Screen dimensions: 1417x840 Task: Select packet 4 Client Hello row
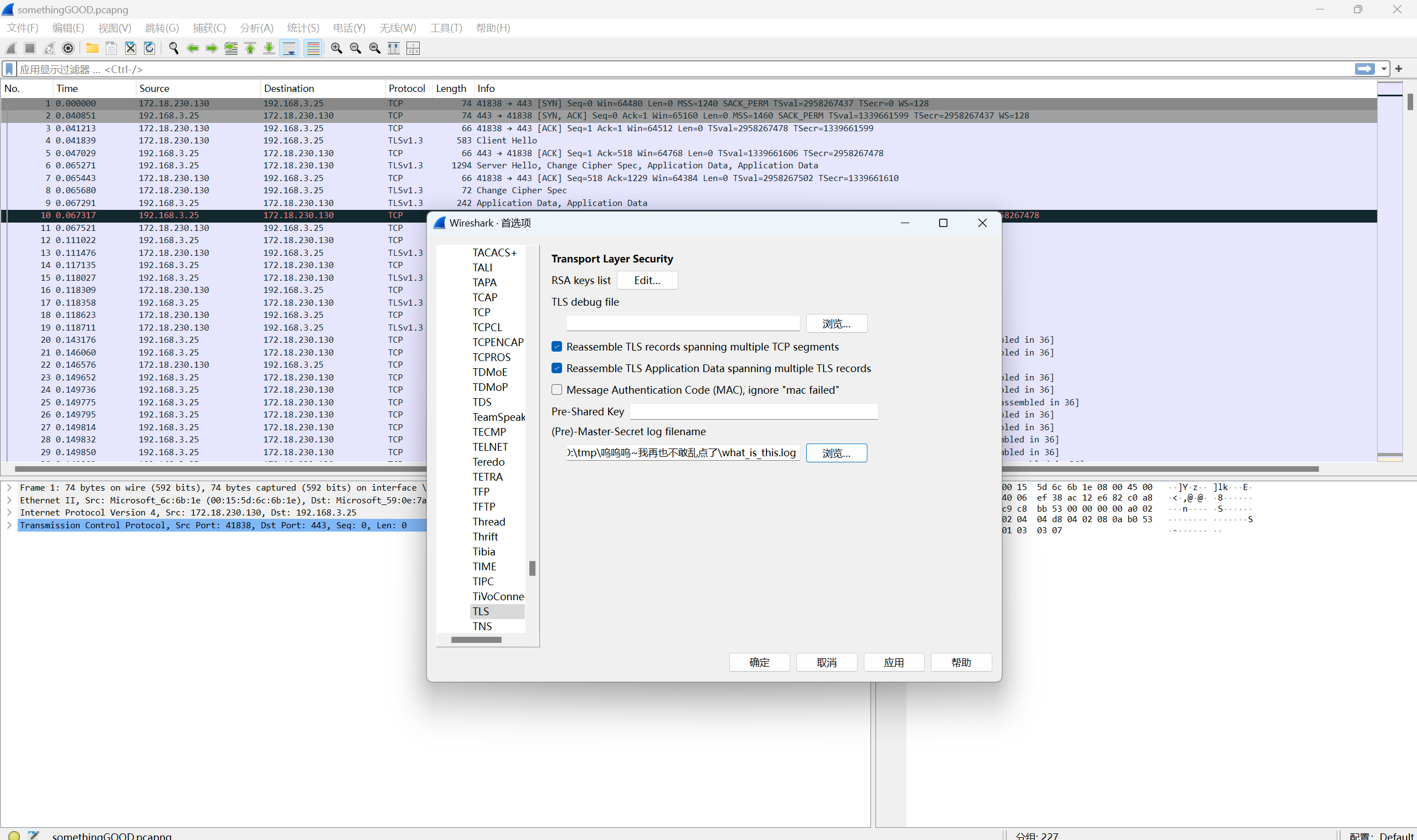689,141
